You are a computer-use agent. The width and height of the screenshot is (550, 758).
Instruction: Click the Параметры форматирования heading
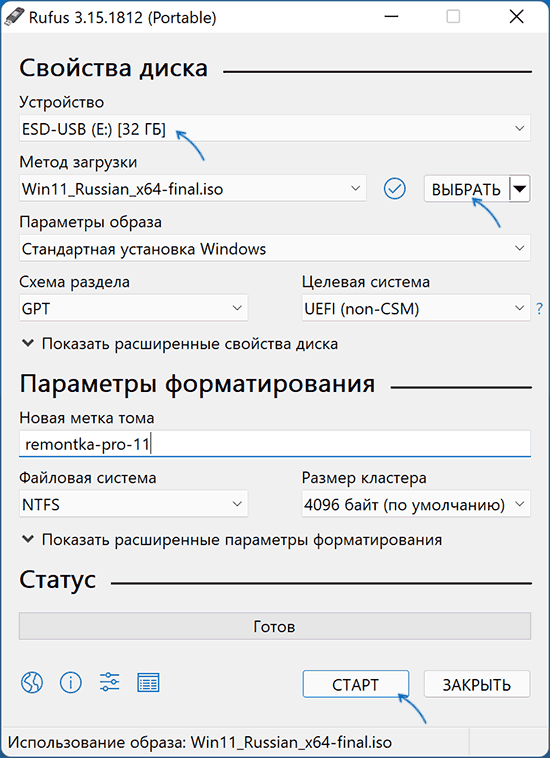(x=197, y=384)
